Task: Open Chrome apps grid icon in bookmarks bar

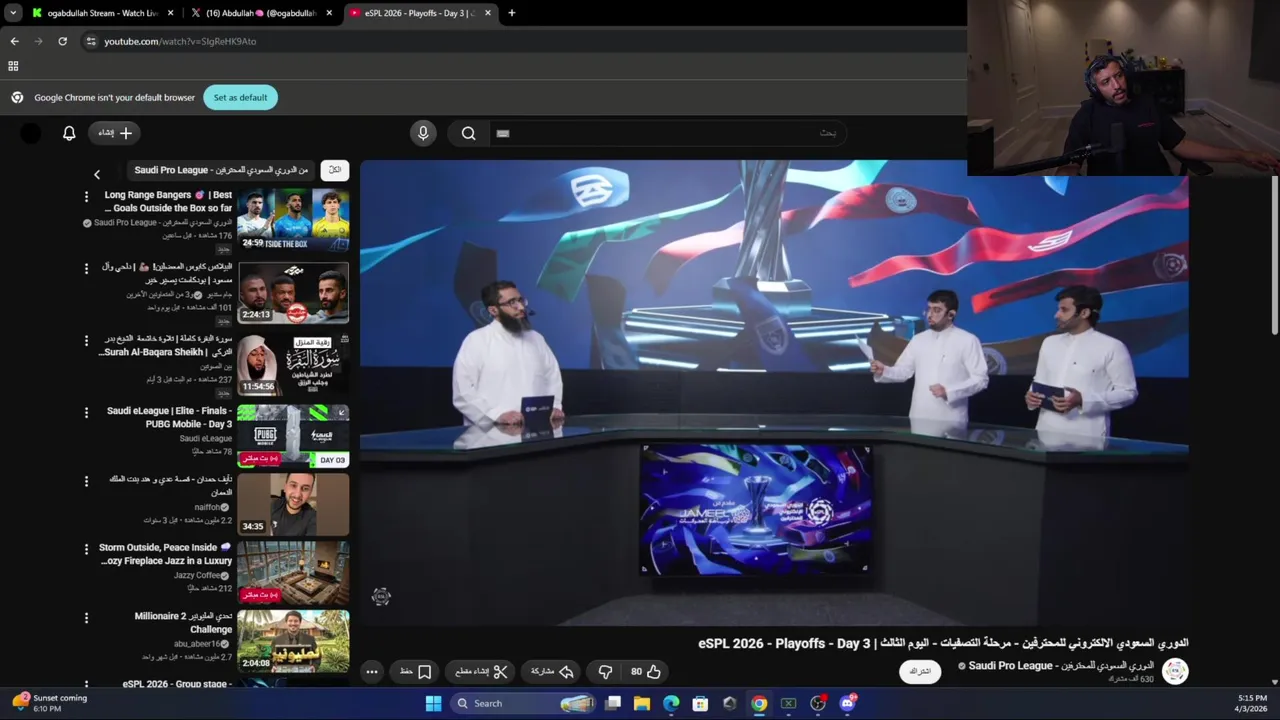Action: point(13,66)
